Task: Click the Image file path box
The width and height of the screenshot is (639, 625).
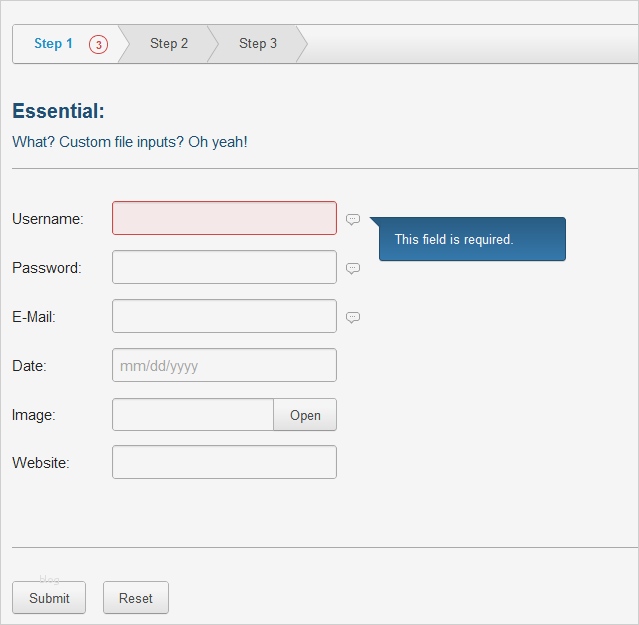Action: pos(193,415)
